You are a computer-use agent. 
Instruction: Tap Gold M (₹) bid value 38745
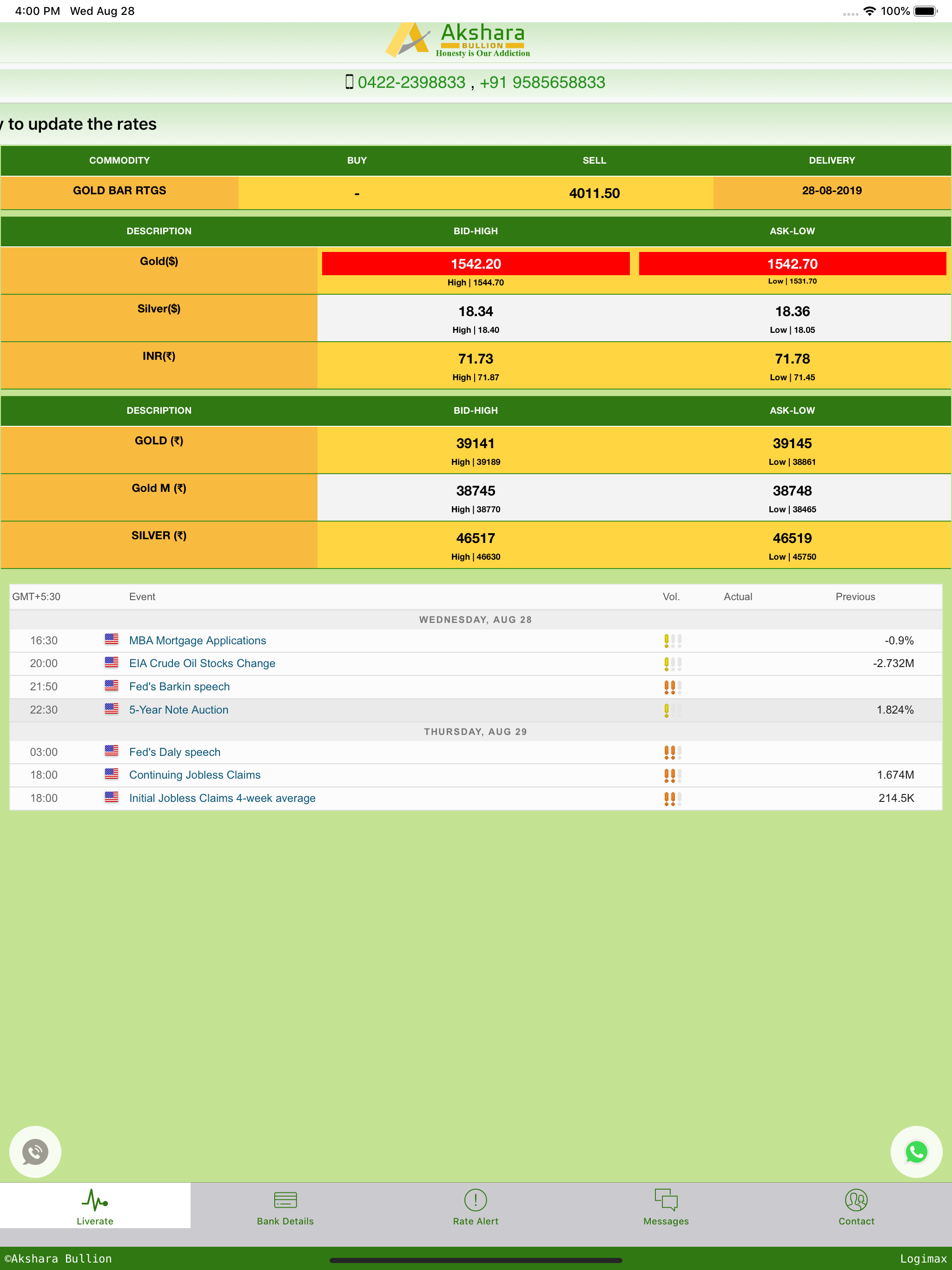476,491
